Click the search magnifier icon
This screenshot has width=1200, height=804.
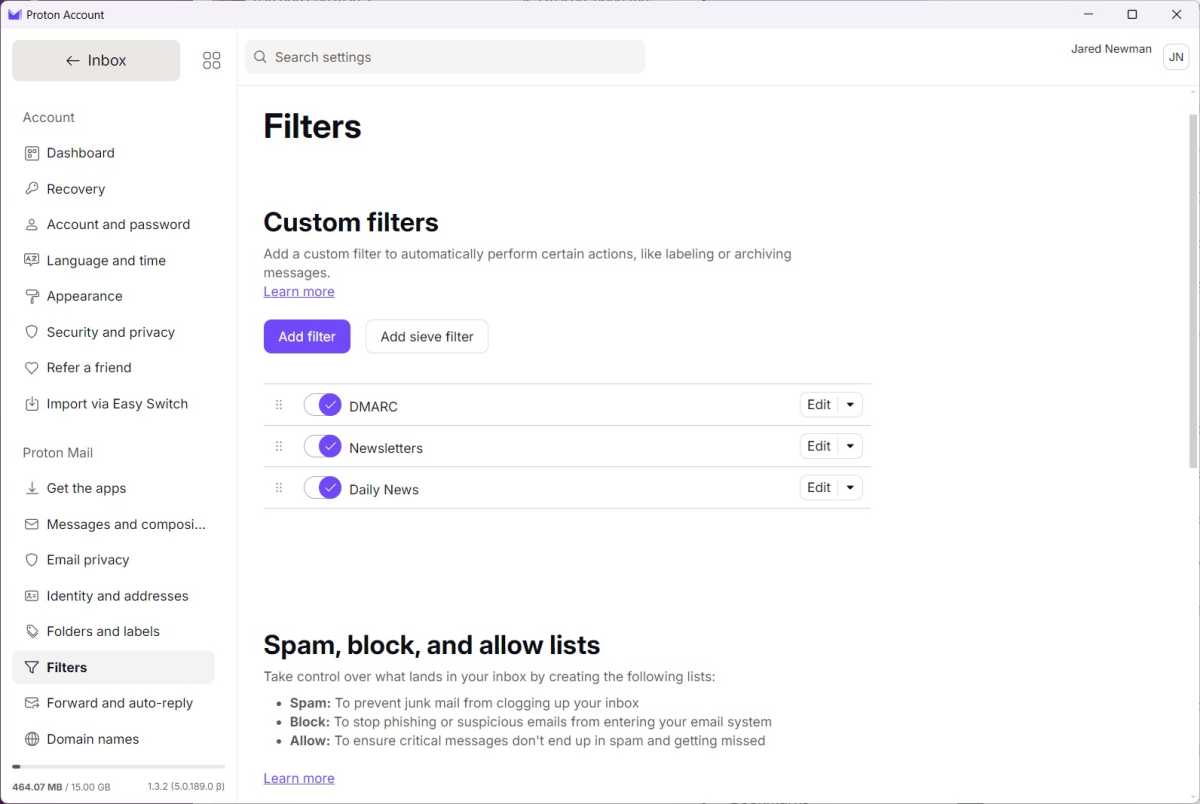point(261,57)
